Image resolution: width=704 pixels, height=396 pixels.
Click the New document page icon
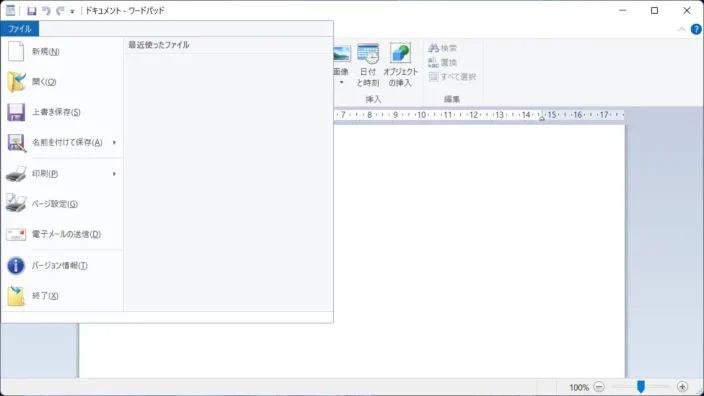tap(16, 51)
